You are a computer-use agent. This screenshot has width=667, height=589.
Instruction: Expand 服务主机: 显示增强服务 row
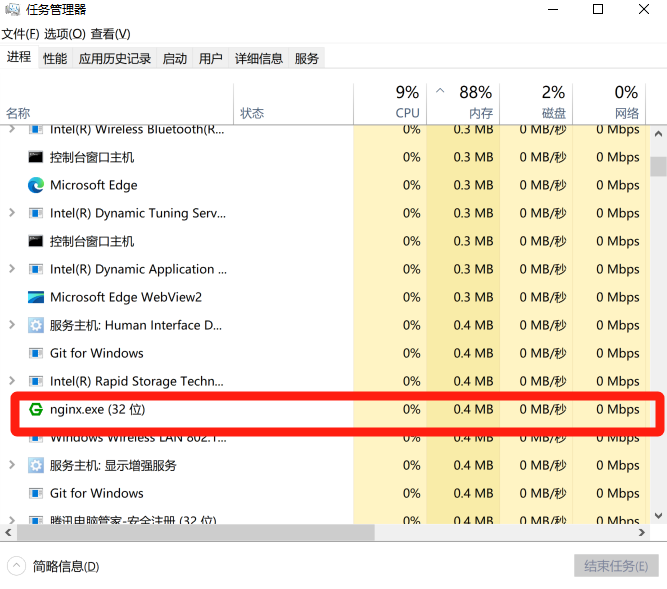(12, 465)
